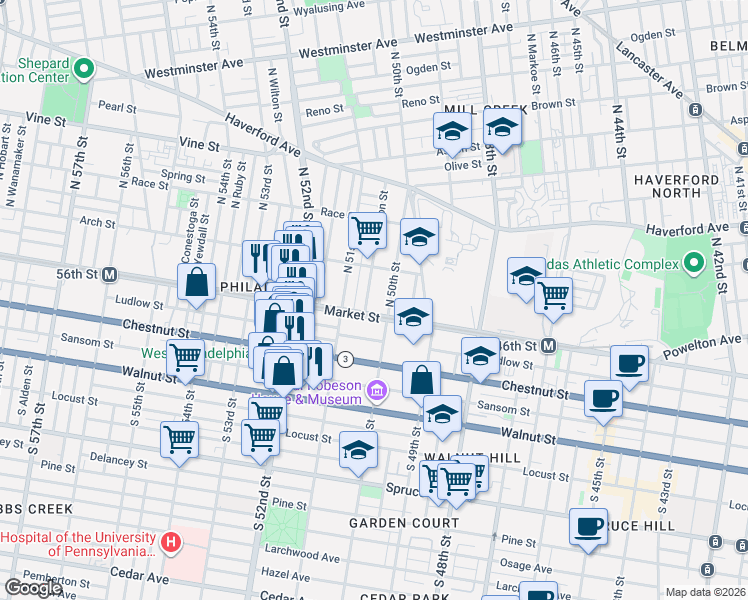The height and width of the screenshot is (600, 748).
Task: Select the shopping cart marker near the Athletic Complex
Action: pos(553,297)
